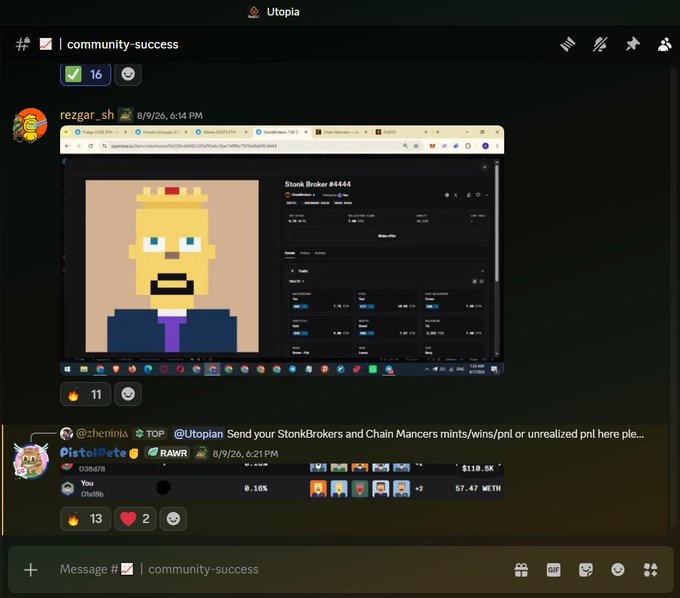Click the 8/9/26, 6:14 PM timestamp
This screenshot has width=680, height=598.
click(170, 116)
